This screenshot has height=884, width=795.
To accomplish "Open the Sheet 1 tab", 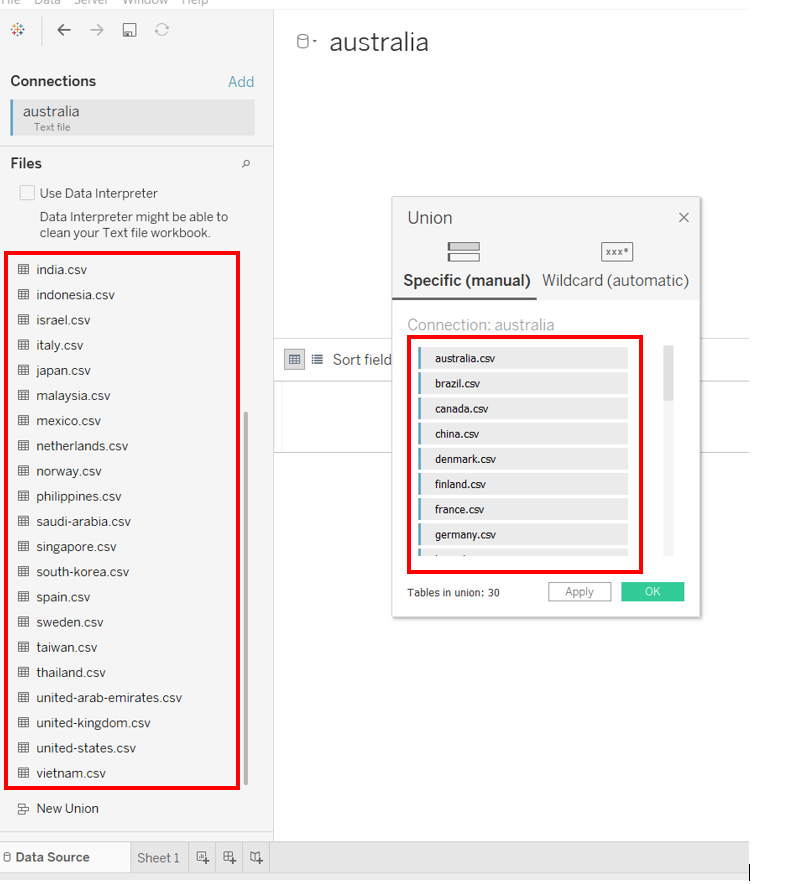I will (158, 857).
